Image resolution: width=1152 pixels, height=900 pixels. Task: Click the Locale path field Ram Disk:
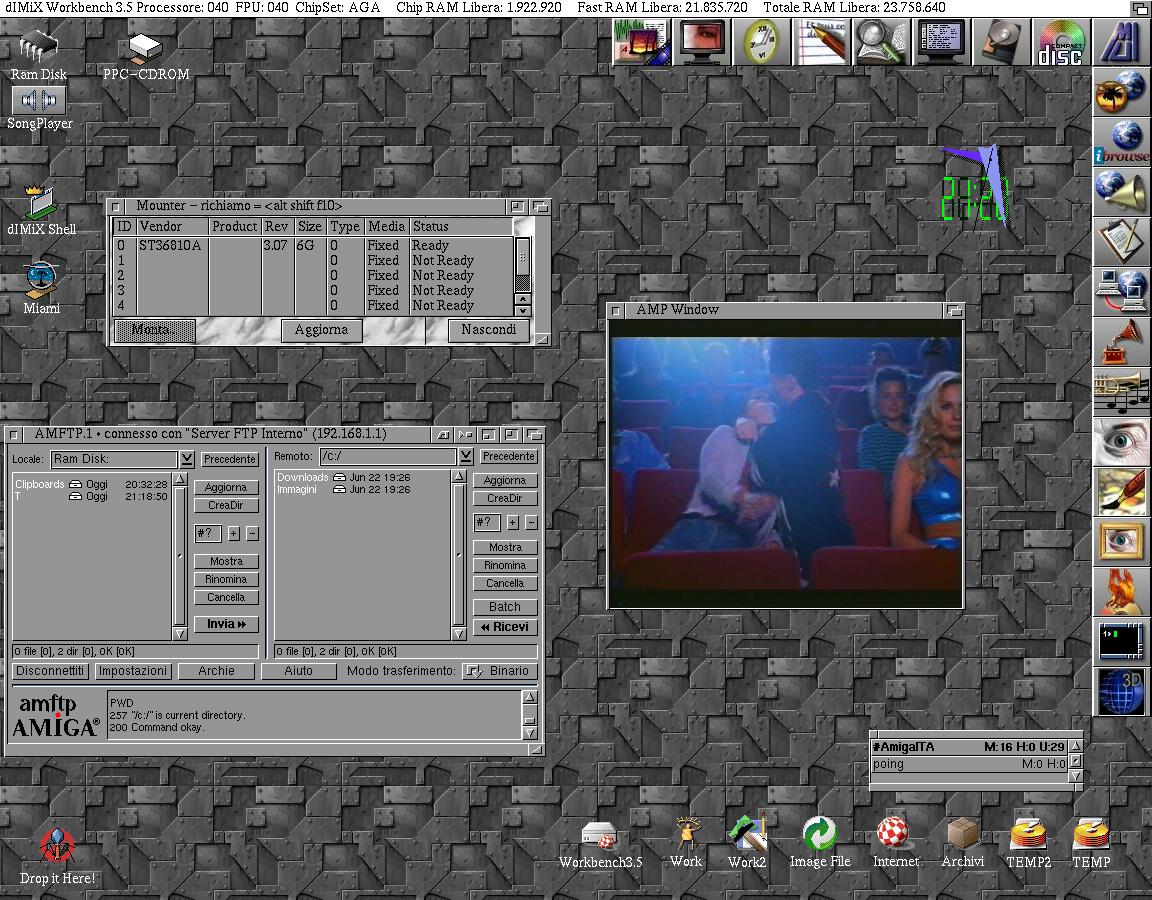pos(114,459)
